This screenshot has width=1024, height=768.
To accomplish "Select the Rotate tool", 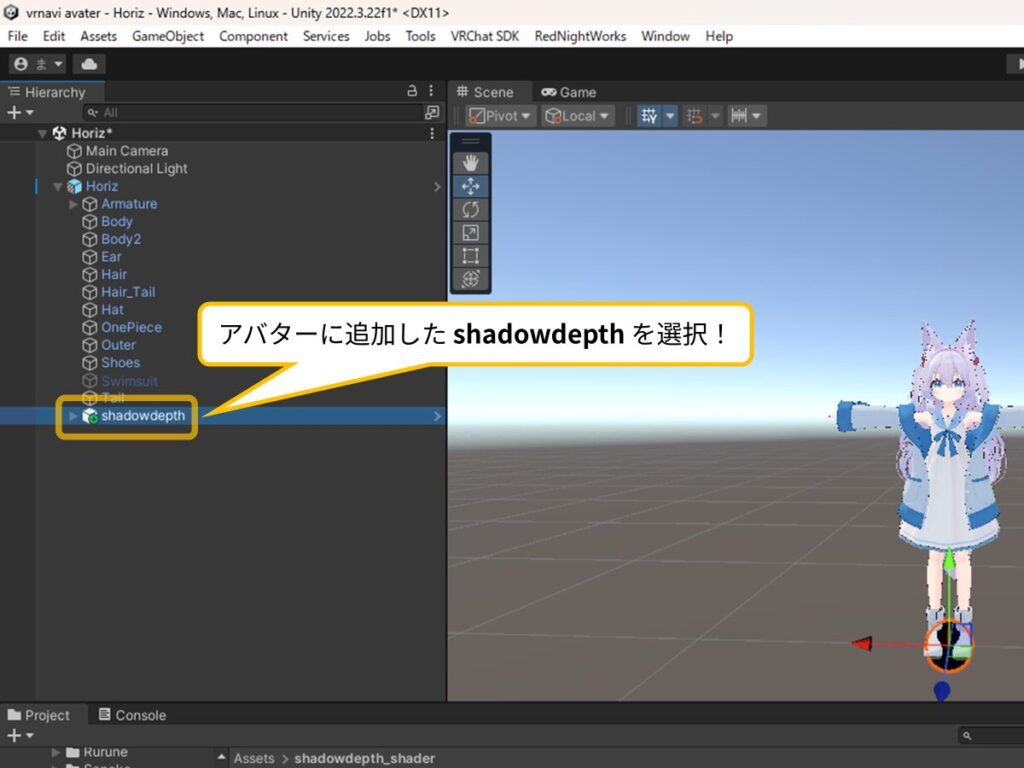I will pos(471,209).
